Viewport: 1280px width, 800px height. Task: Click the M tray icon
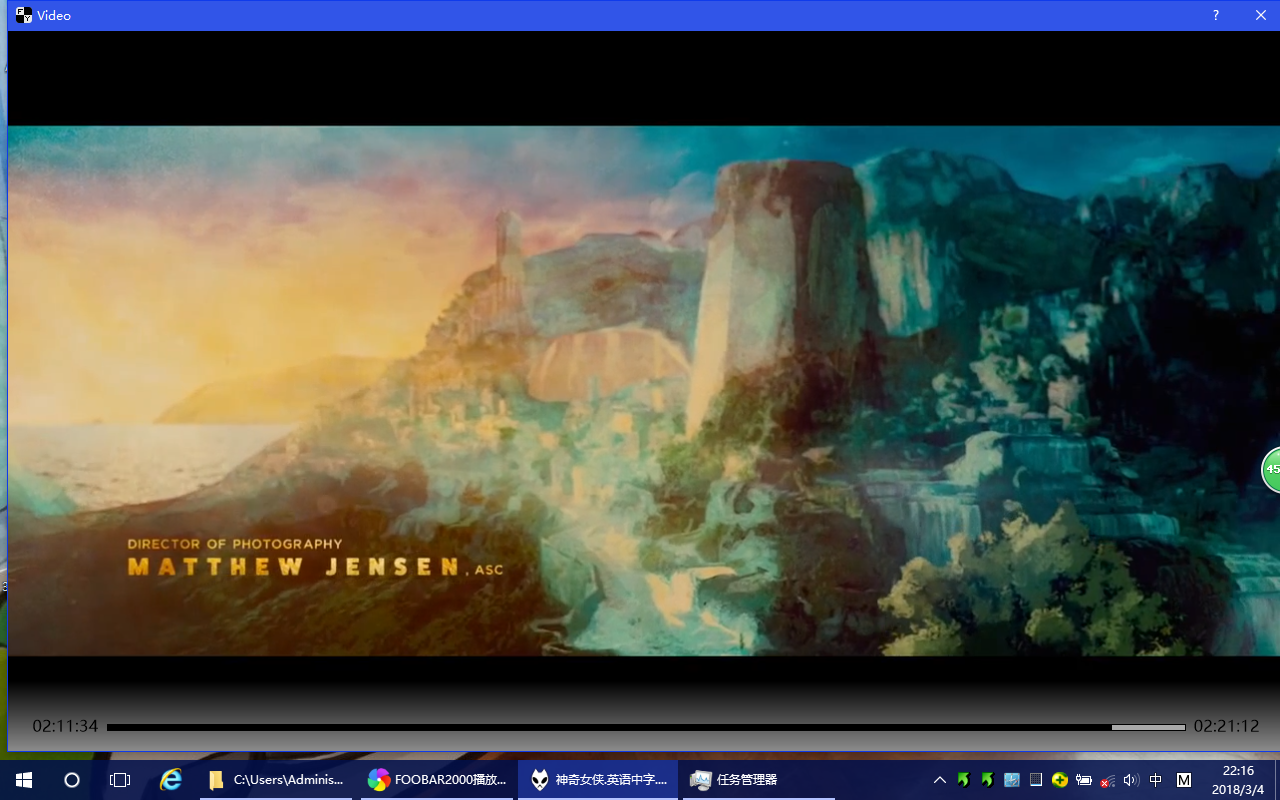pyautogui.click(x=1184, y=779)
